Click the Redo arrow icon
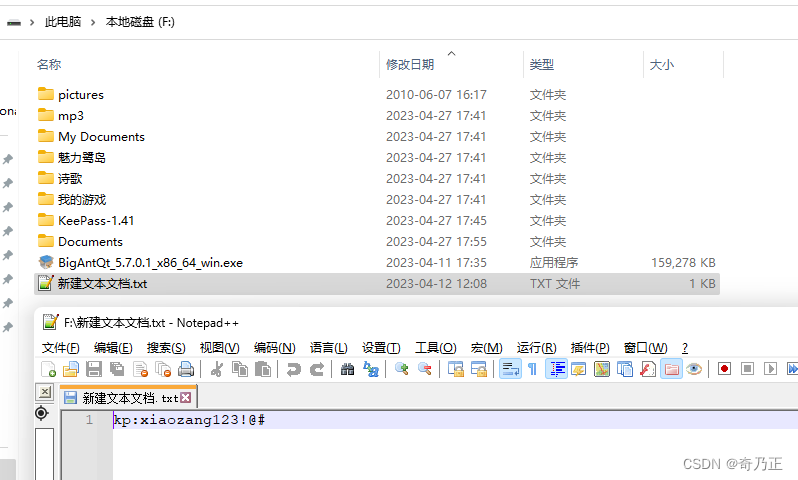This screenshot has width=798, height=480. tap(317, 369)
